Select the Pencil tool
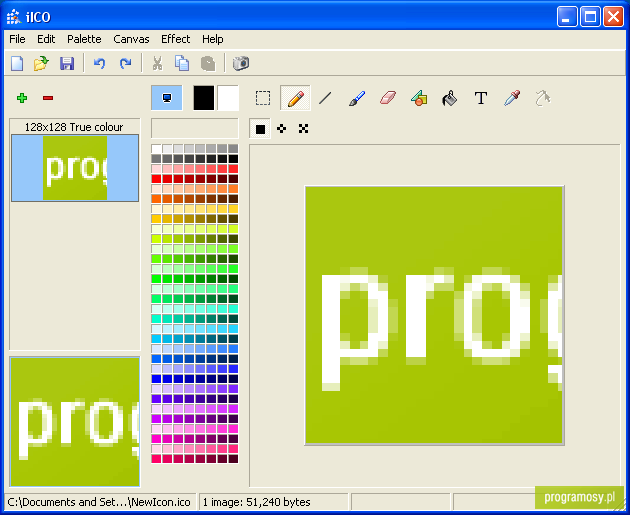This screenshot has width=630, height=515. click(295, 98)
